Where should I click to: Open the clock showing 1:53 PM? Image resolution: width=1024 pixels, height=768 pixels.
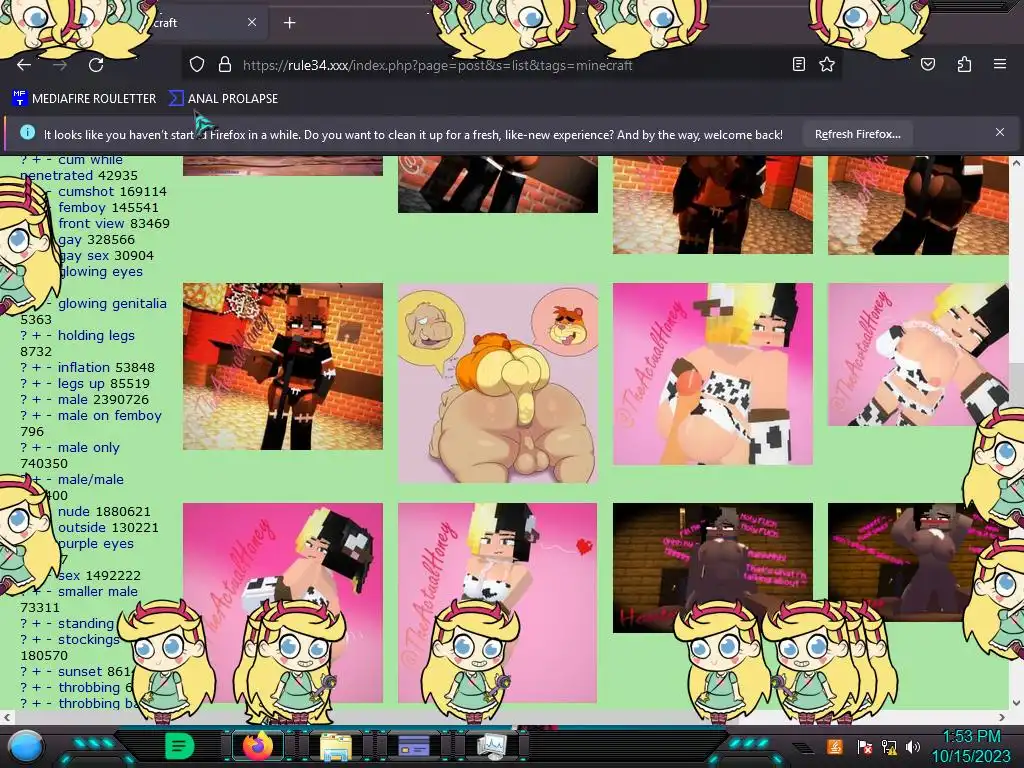tap(971, 746)
